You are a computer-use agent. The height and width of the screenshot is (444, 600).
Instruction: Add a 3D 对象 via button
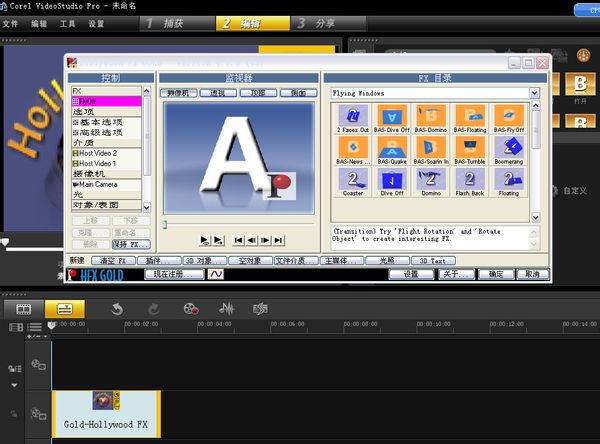(x=205, y=261)
